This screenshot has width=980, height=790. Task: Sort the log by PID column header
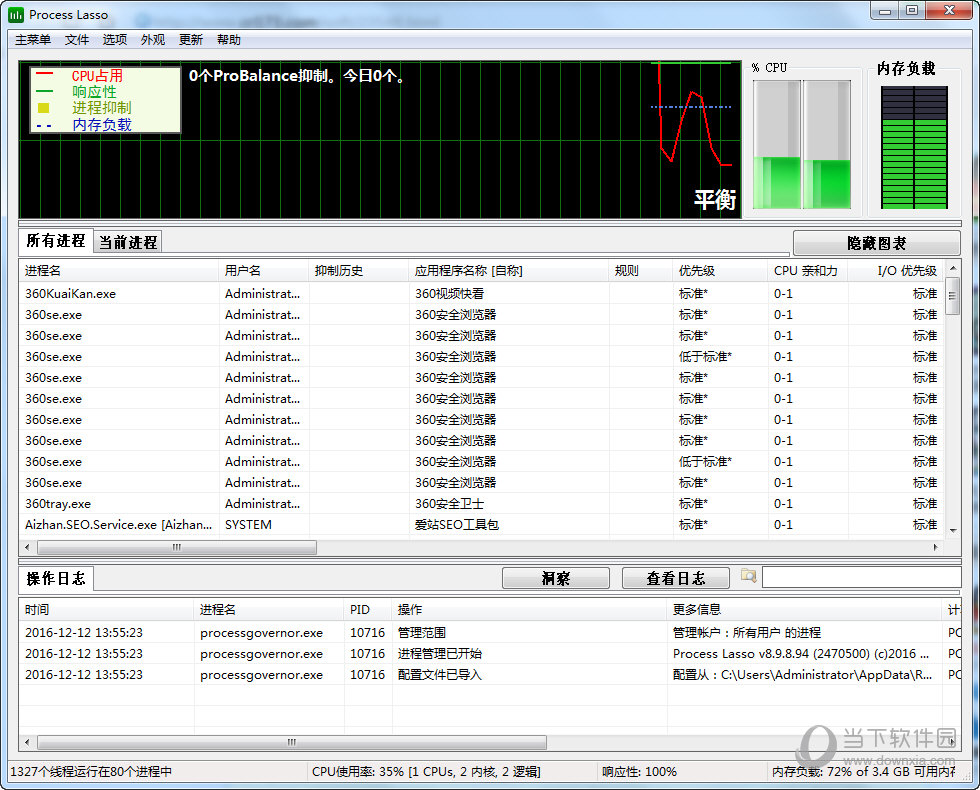(x=368, y=609)
